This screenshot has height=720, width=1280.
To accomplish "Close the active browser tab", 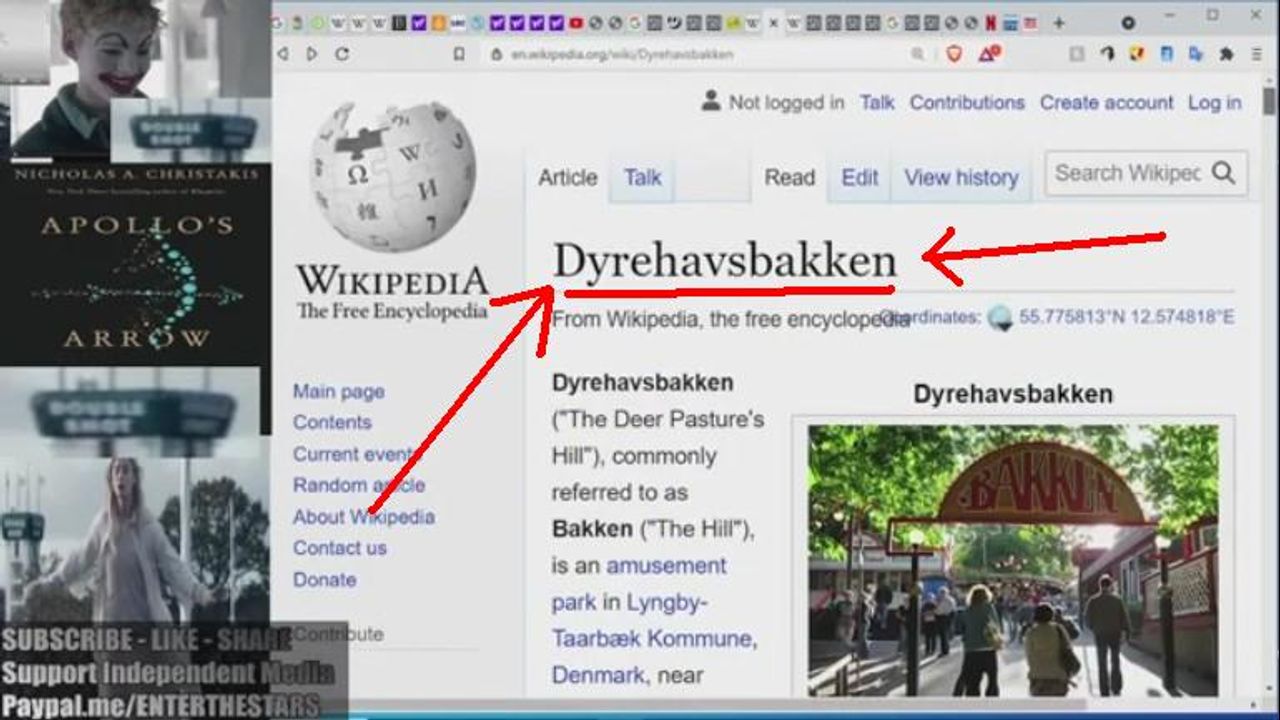I will (772, 22).
